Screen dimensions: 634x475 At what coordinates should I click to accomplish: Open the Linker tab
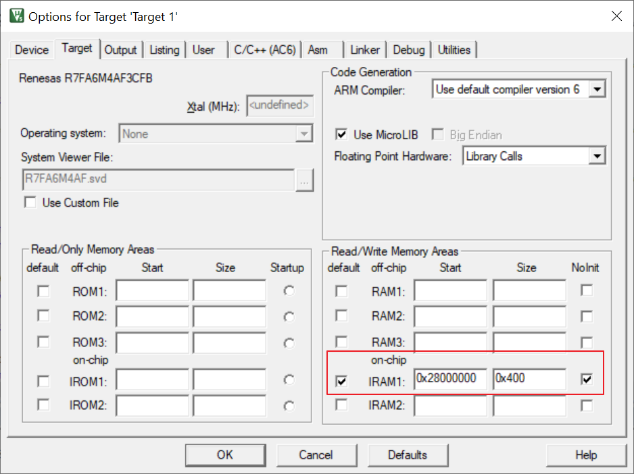click(365, 50)
